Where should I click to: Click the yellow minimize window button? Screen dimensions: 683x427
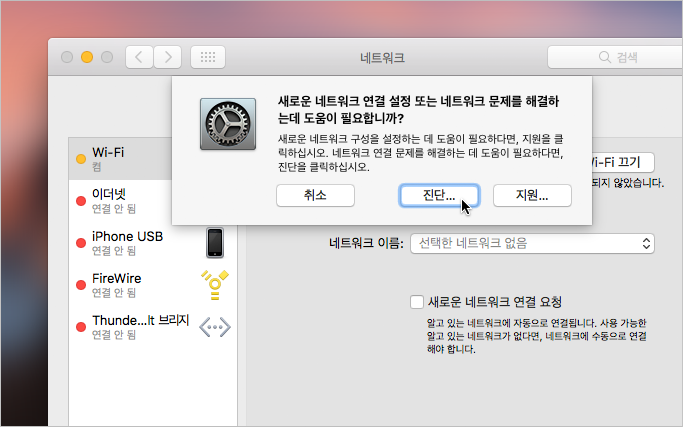click(87, 57)
